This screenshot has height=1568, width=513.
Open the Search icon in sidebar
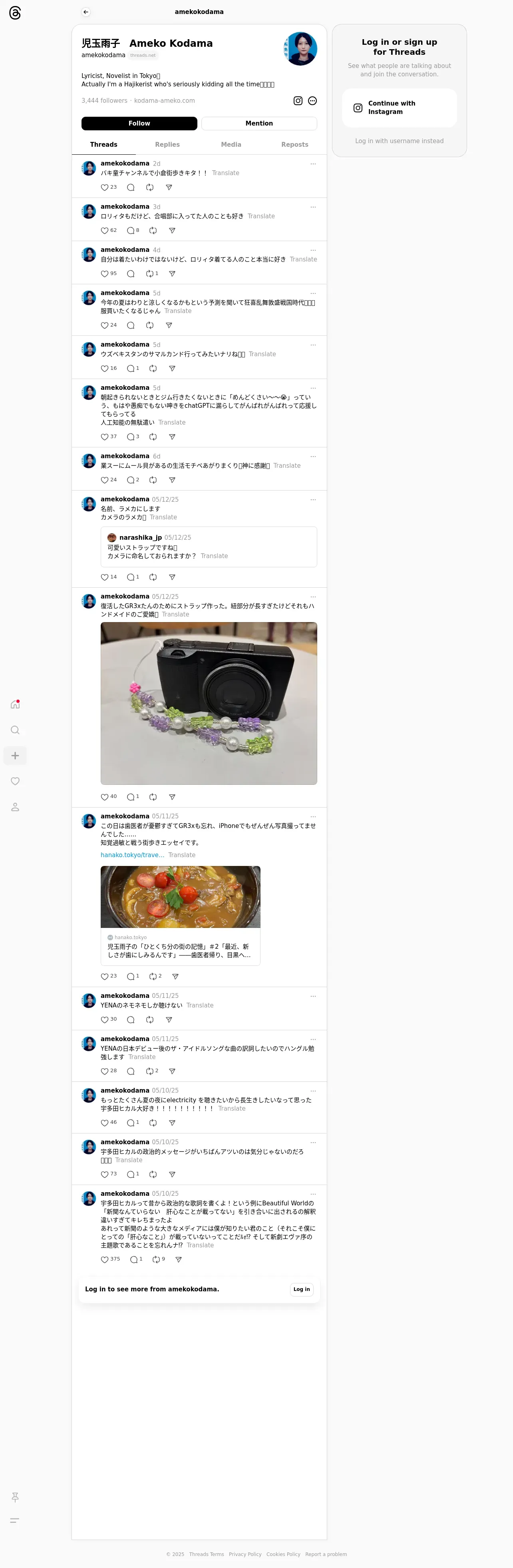pos(15,730)
